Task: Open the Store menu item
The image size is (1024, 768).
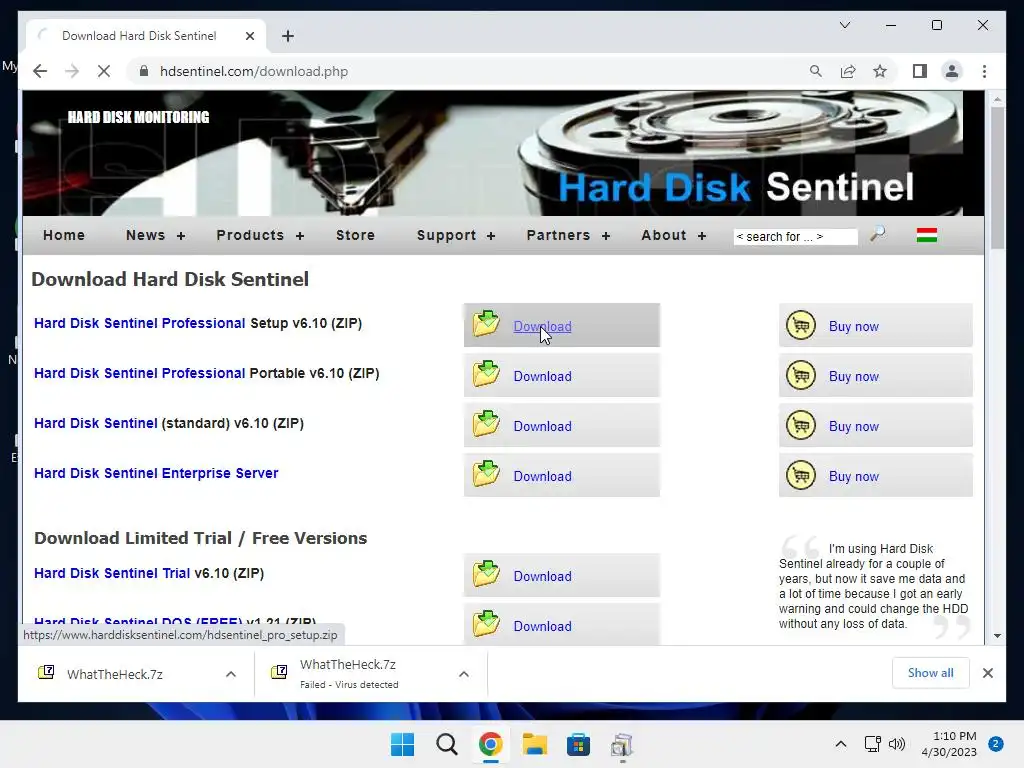Action: click(x=355, y=235)
